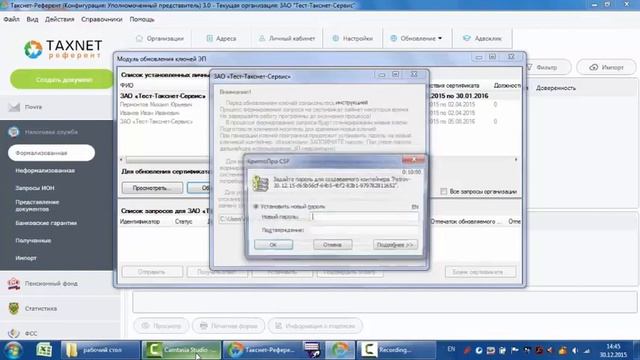Click the volume icon in the system tray
Viewport: 640px width, 360px height.
click(576, 351)
